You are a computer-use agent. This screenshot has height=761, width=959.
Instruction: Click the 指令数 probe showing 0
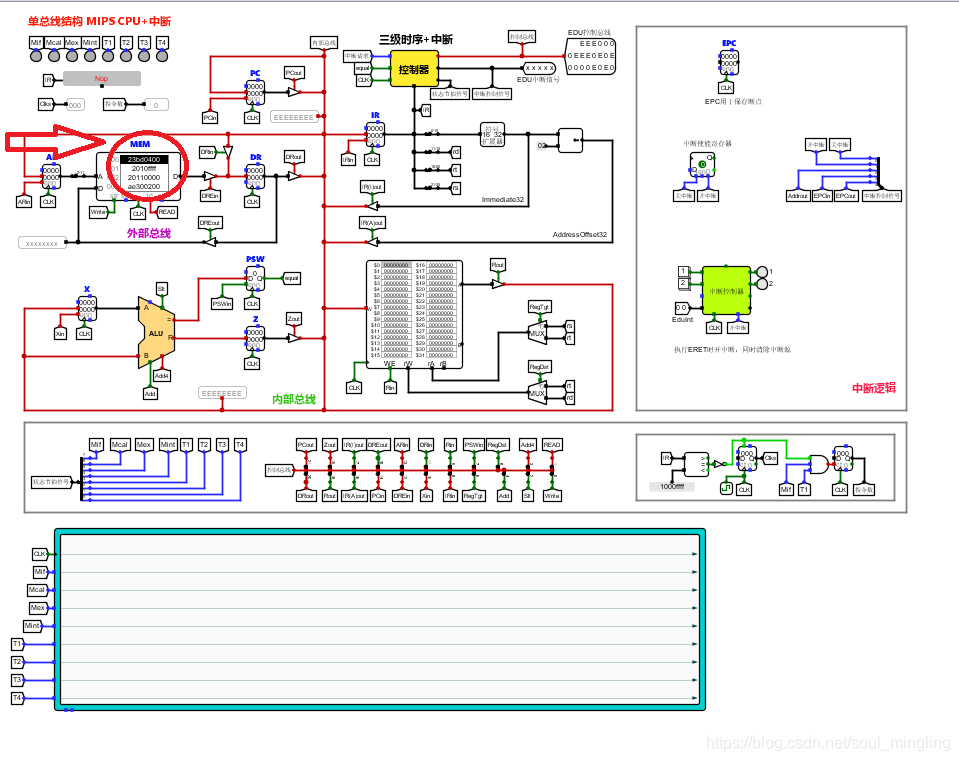pos(156,105)
